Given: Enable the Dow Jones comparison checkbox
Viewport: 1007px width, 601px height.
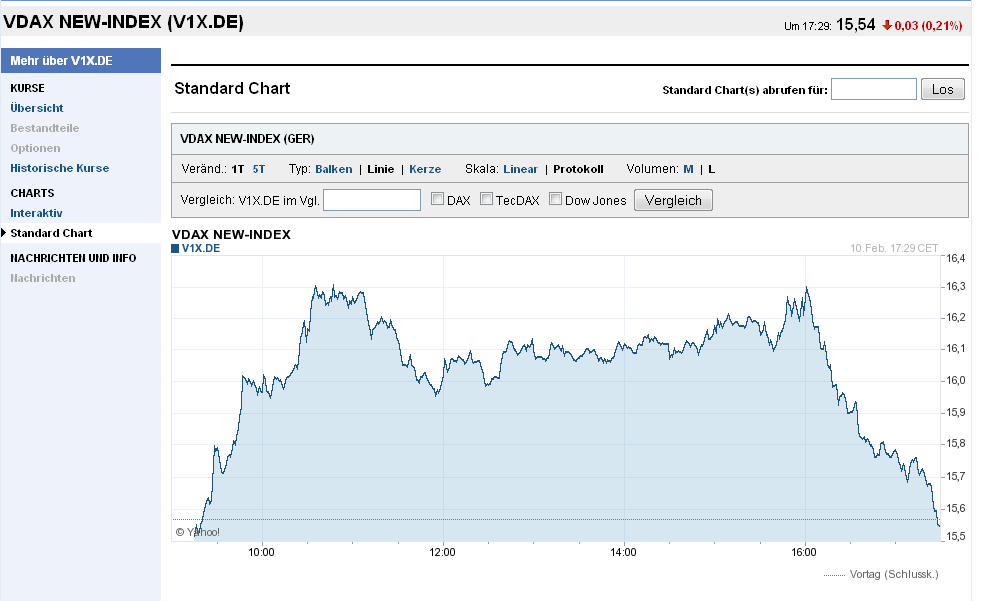Looking at the screenshot, I should pyautogui.click(x=556, y=199).
